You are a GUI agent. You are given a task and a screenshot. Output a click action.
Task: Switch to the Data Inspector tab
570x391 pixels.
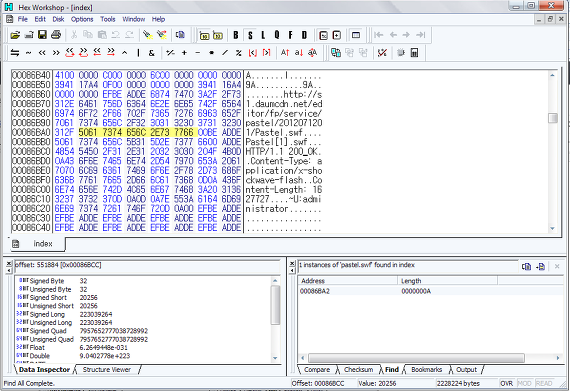(x=44, y=370)
